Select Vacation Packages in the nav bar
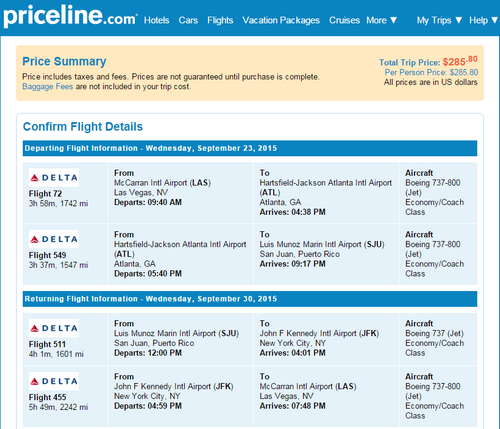This screenshot has width=500, height=429. click(281, 20)
